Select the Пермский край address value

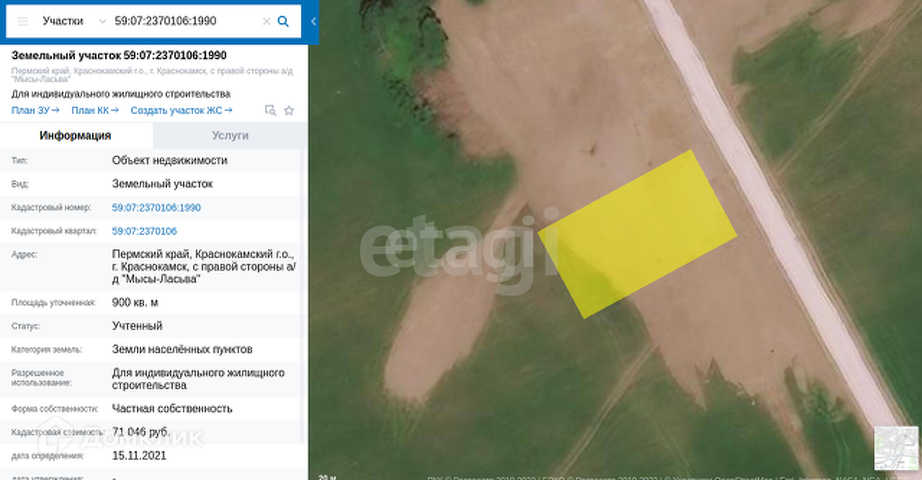[x=203, y=266]
